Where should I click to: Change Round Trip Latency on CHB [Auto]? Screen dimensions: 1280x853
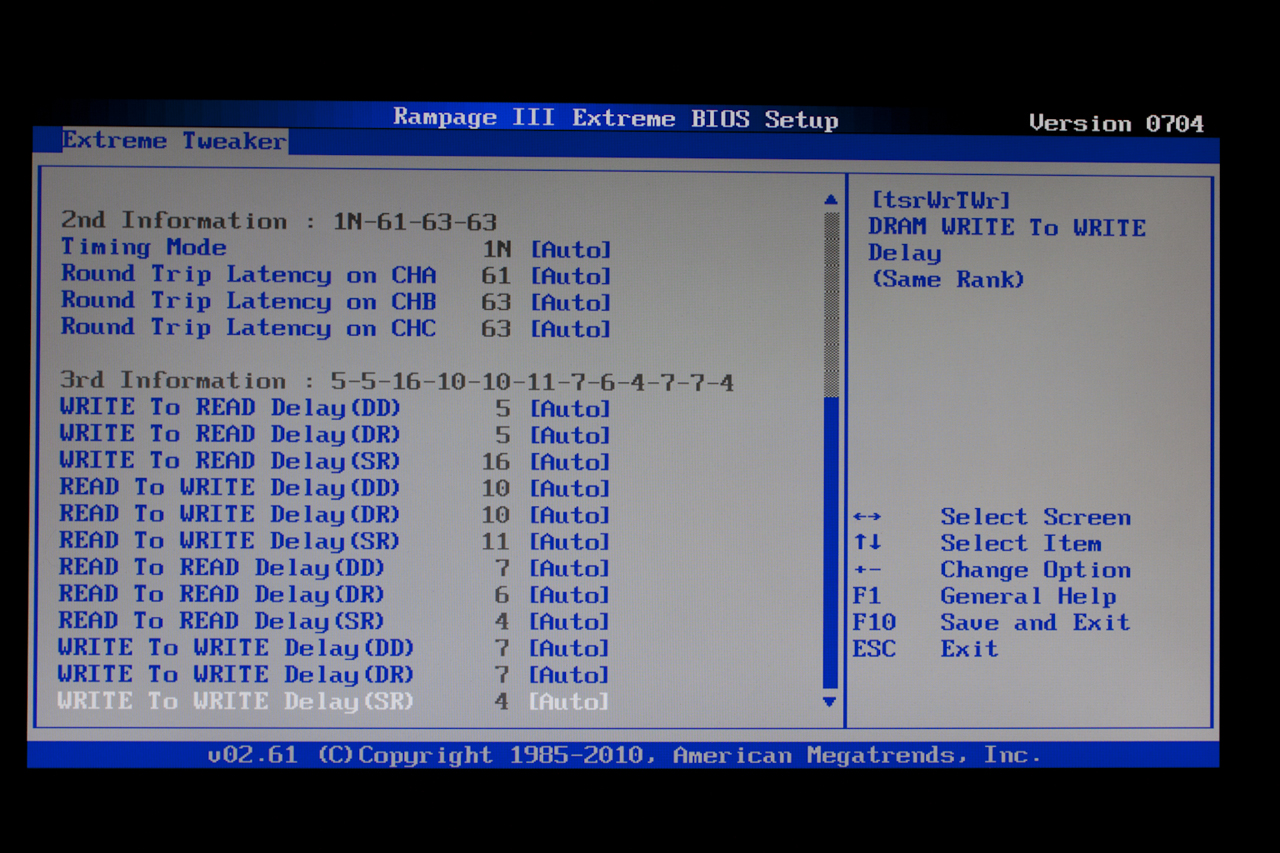(570, 302)
